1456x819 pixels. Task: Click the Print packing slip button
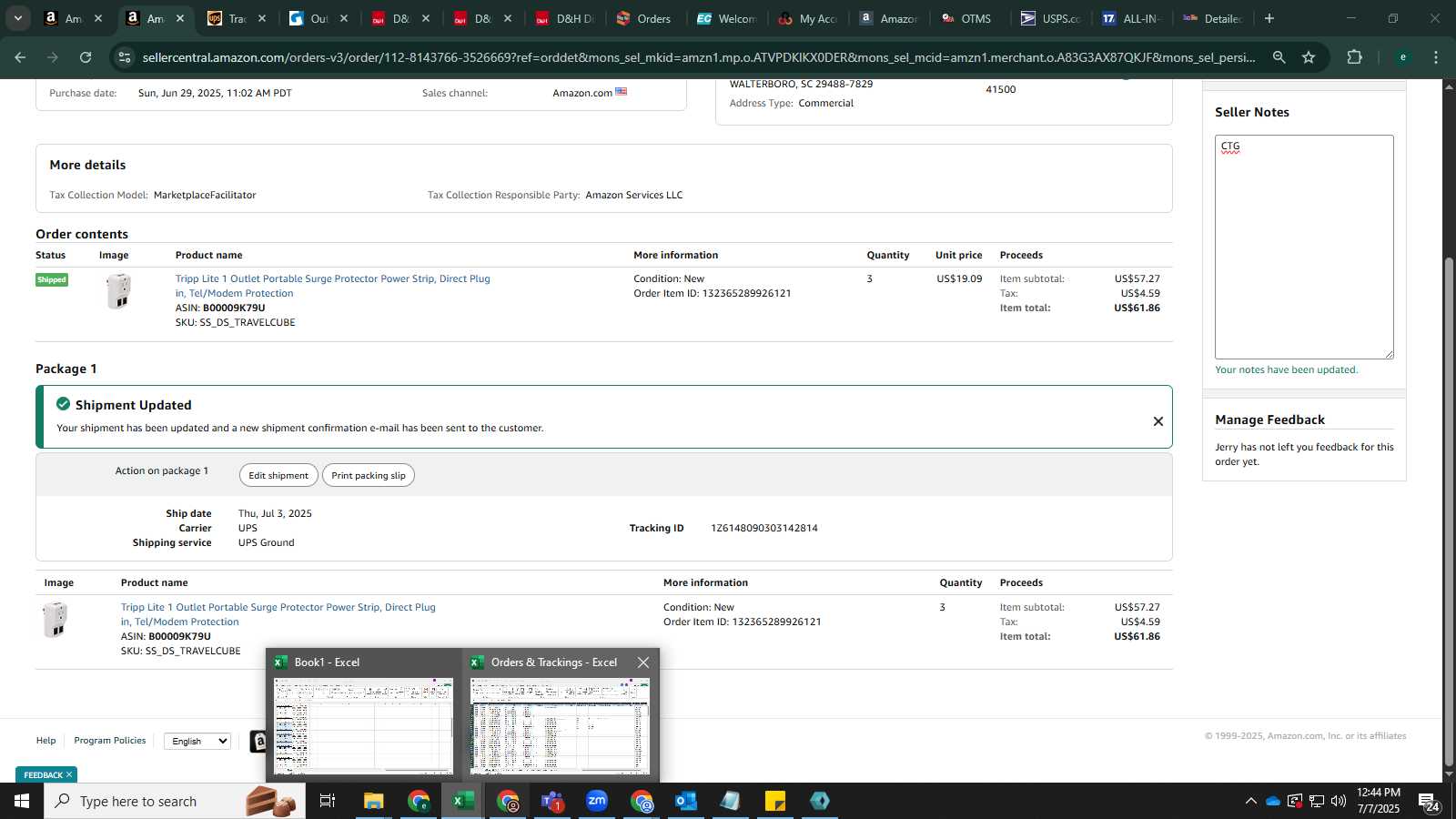coord(369,475)
